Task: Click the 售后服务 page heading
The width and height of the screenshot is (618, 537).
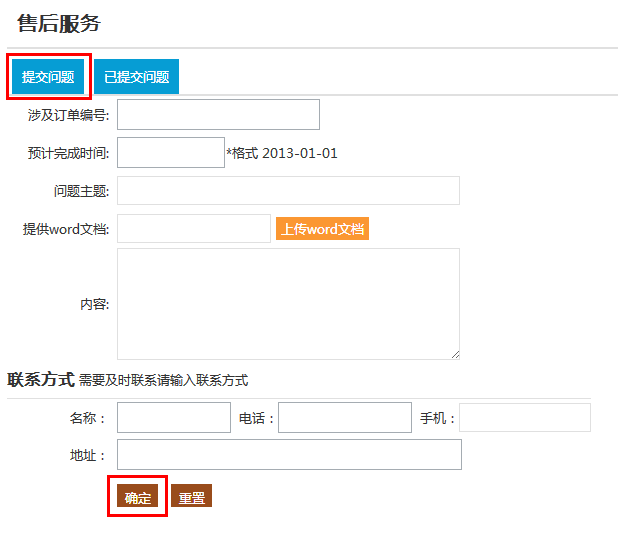Action: pos(59,24)
